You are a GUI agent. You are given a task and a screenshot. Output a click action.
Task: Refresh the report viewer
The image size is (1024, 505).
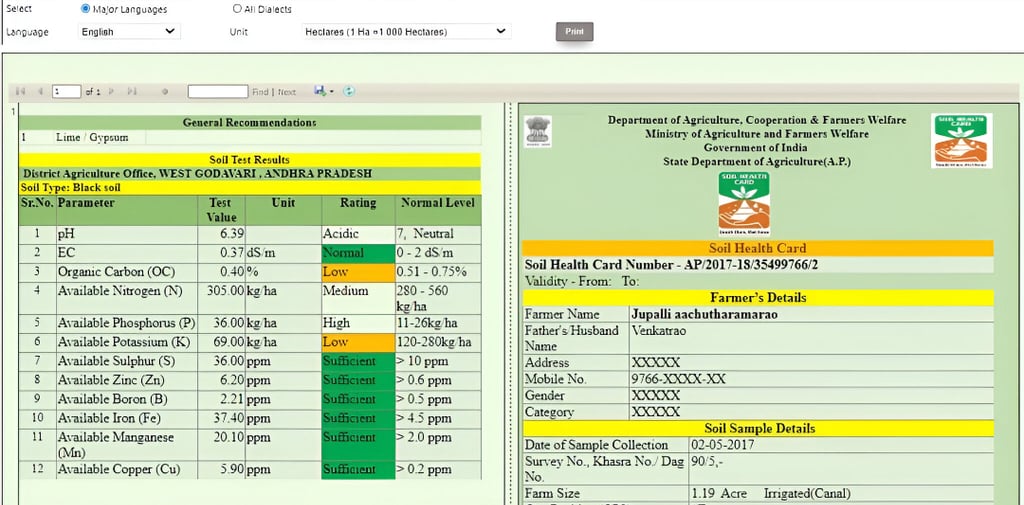pos(349,91)
